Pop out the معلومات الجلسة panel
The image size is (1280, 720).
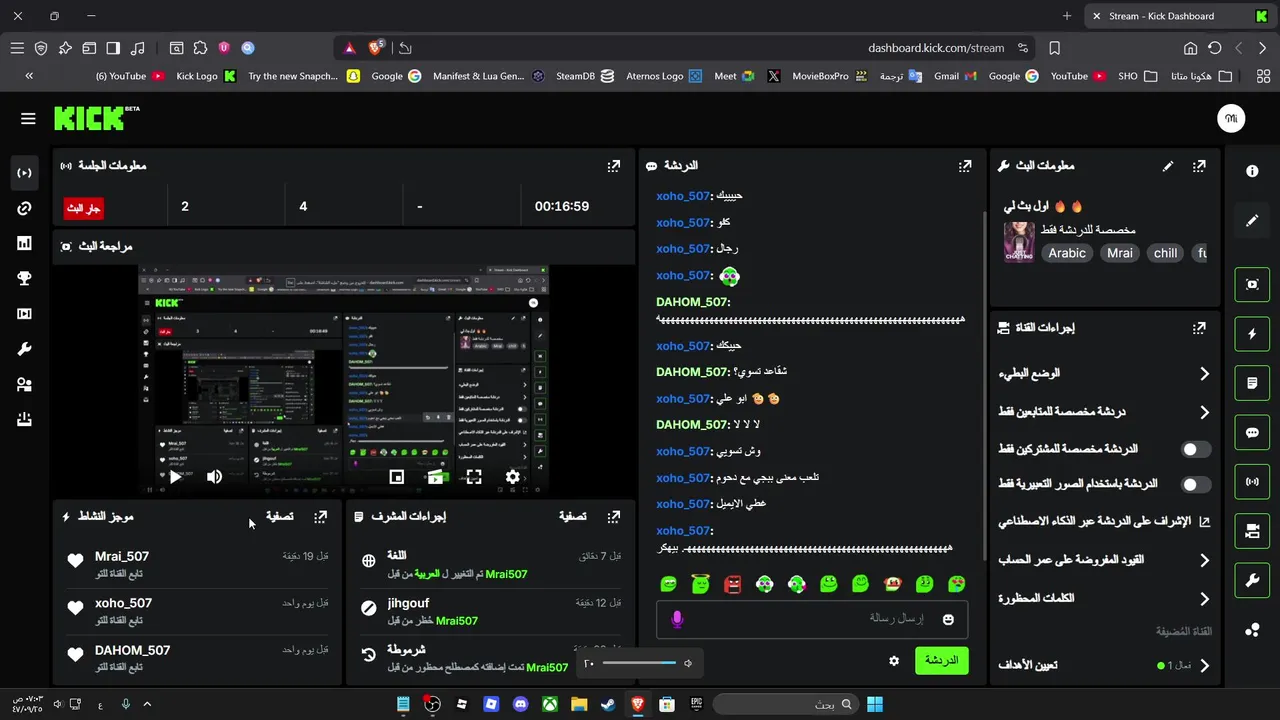pyautogui.click(x=614, y=166)
